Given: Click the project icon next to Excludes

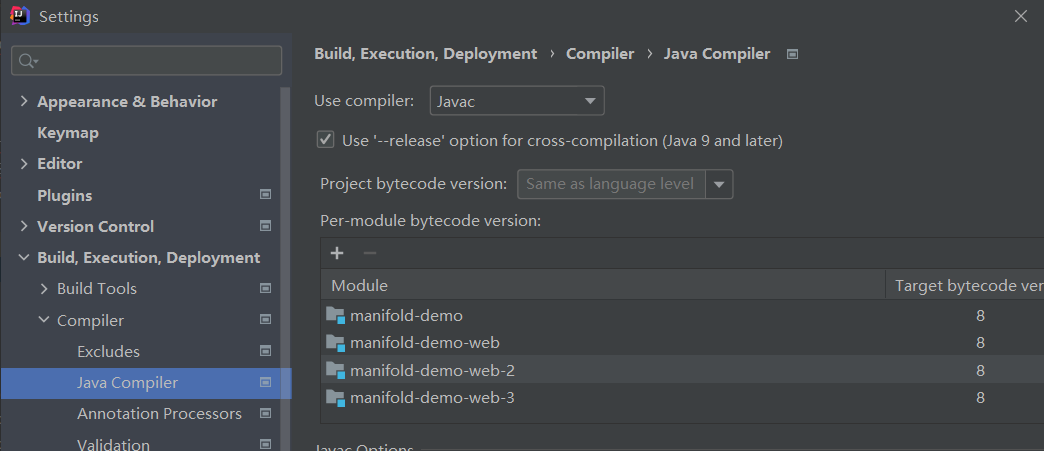Looking at the screenshot, I should 266,351.
